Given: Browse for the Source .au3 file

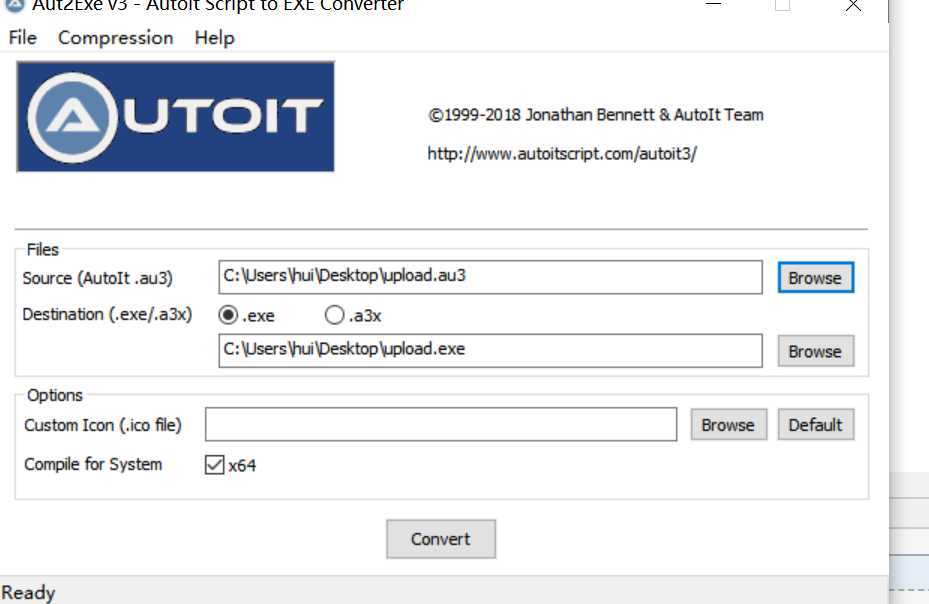Looking at the screenshot, I should coord(815,277).
